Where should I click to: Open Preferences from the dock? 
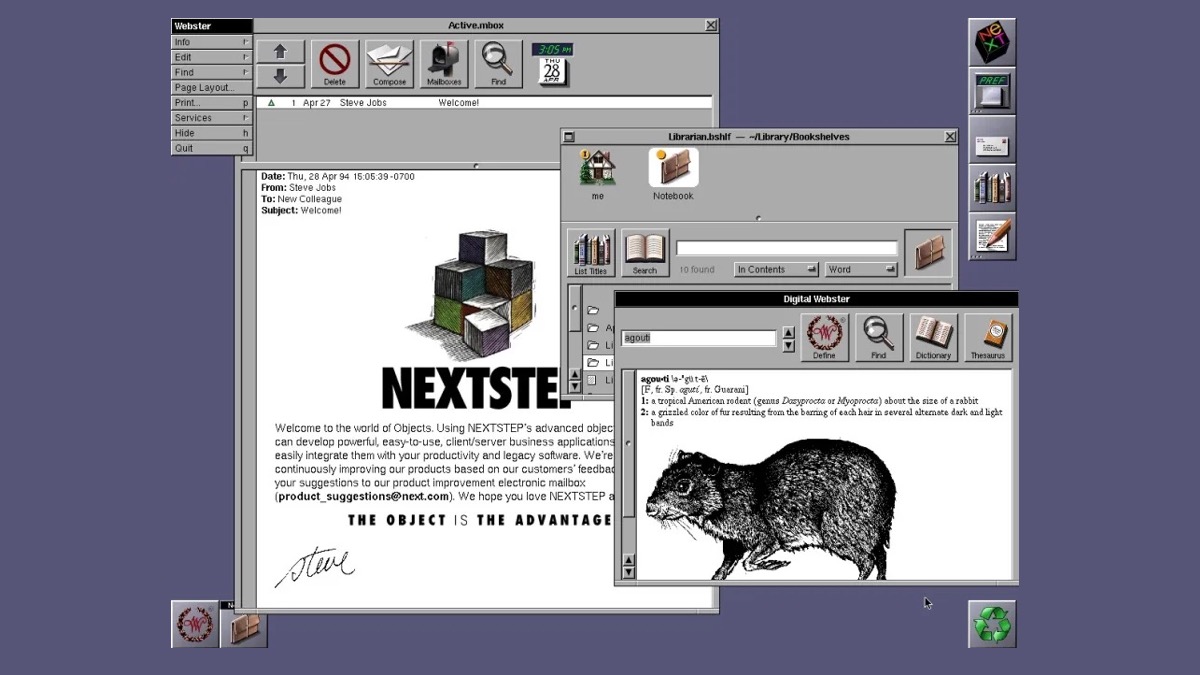pos(993,92)
